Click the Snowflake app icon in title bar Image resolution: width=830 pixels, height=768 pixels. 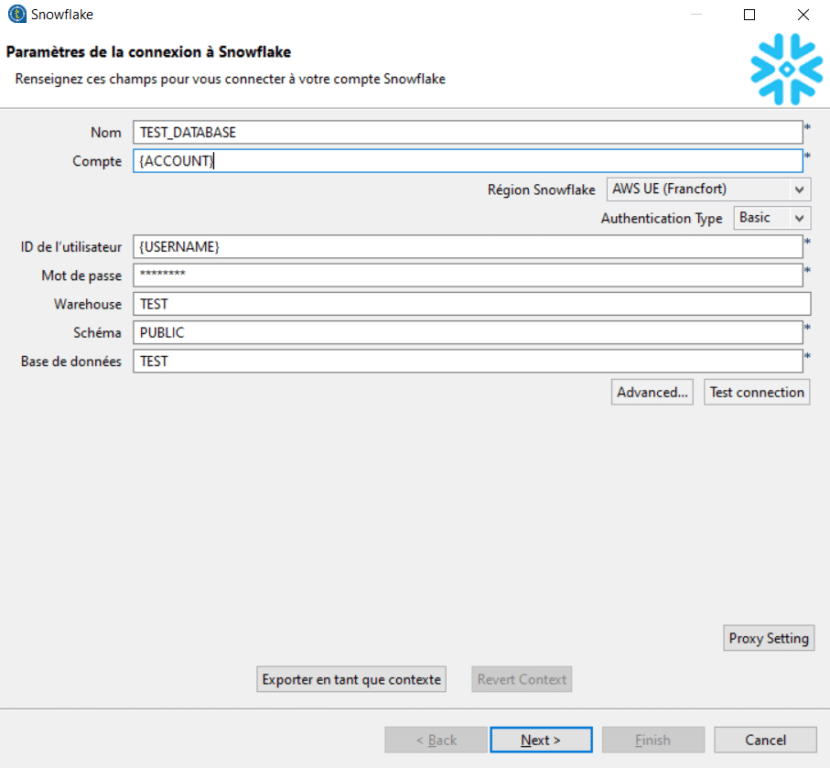pyautogui.click(x=17, y=14)
